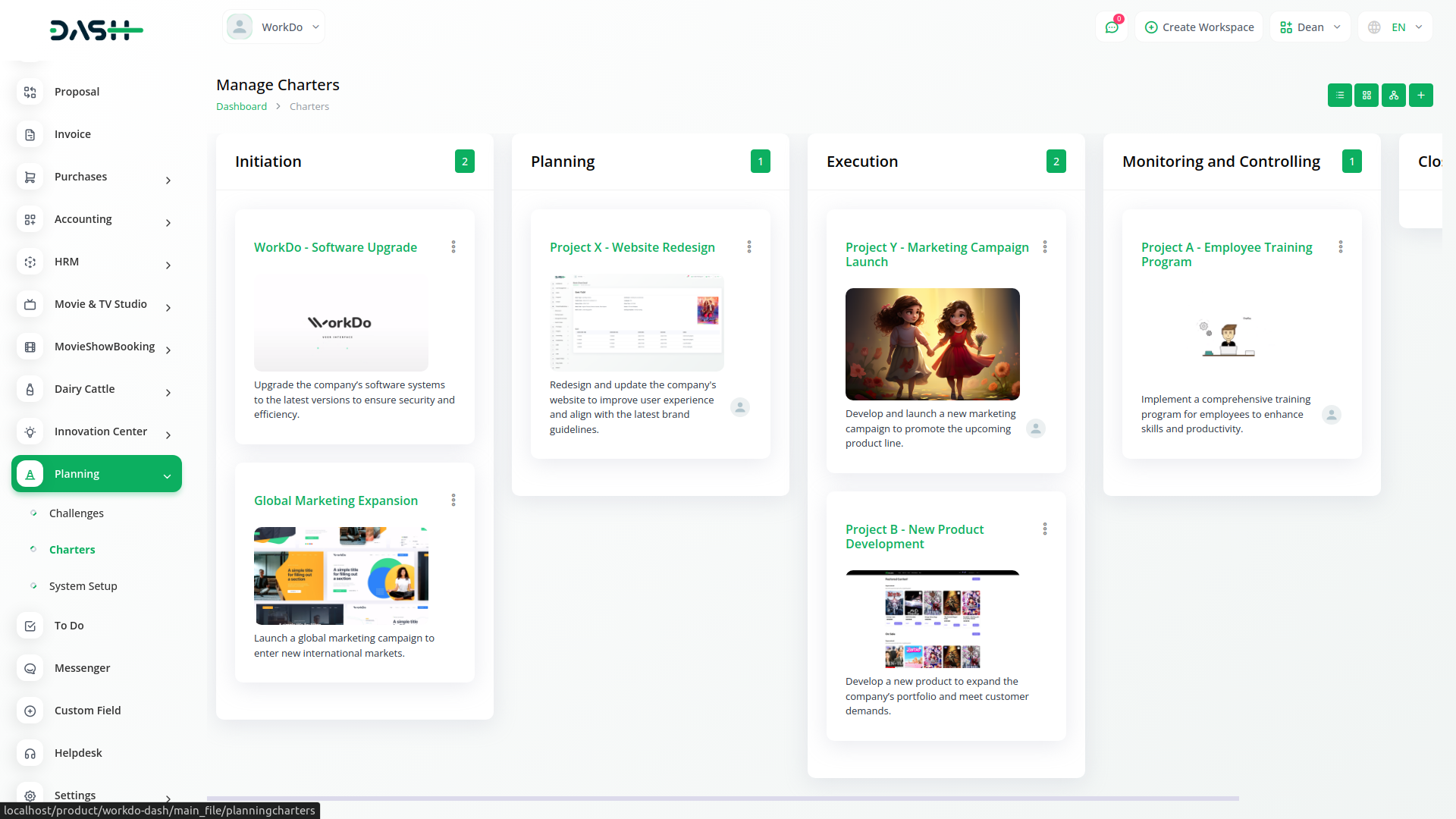The width and height of the screenshot is (1456, 819).
Task: Click assigned user avatar on Project Y card
Action: (x=1035, y=428)
